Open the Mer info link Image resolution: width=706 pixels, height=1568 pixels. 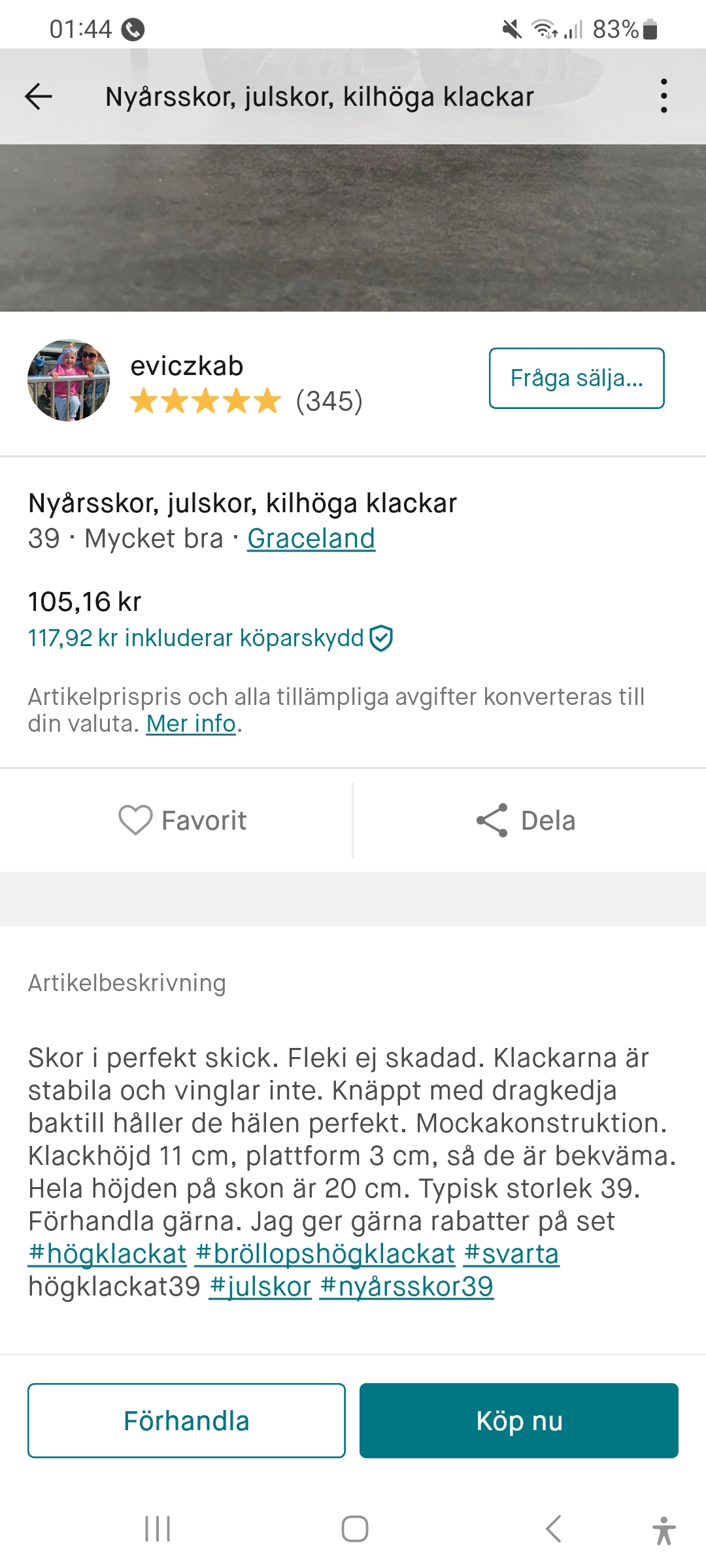coord(191,724)
